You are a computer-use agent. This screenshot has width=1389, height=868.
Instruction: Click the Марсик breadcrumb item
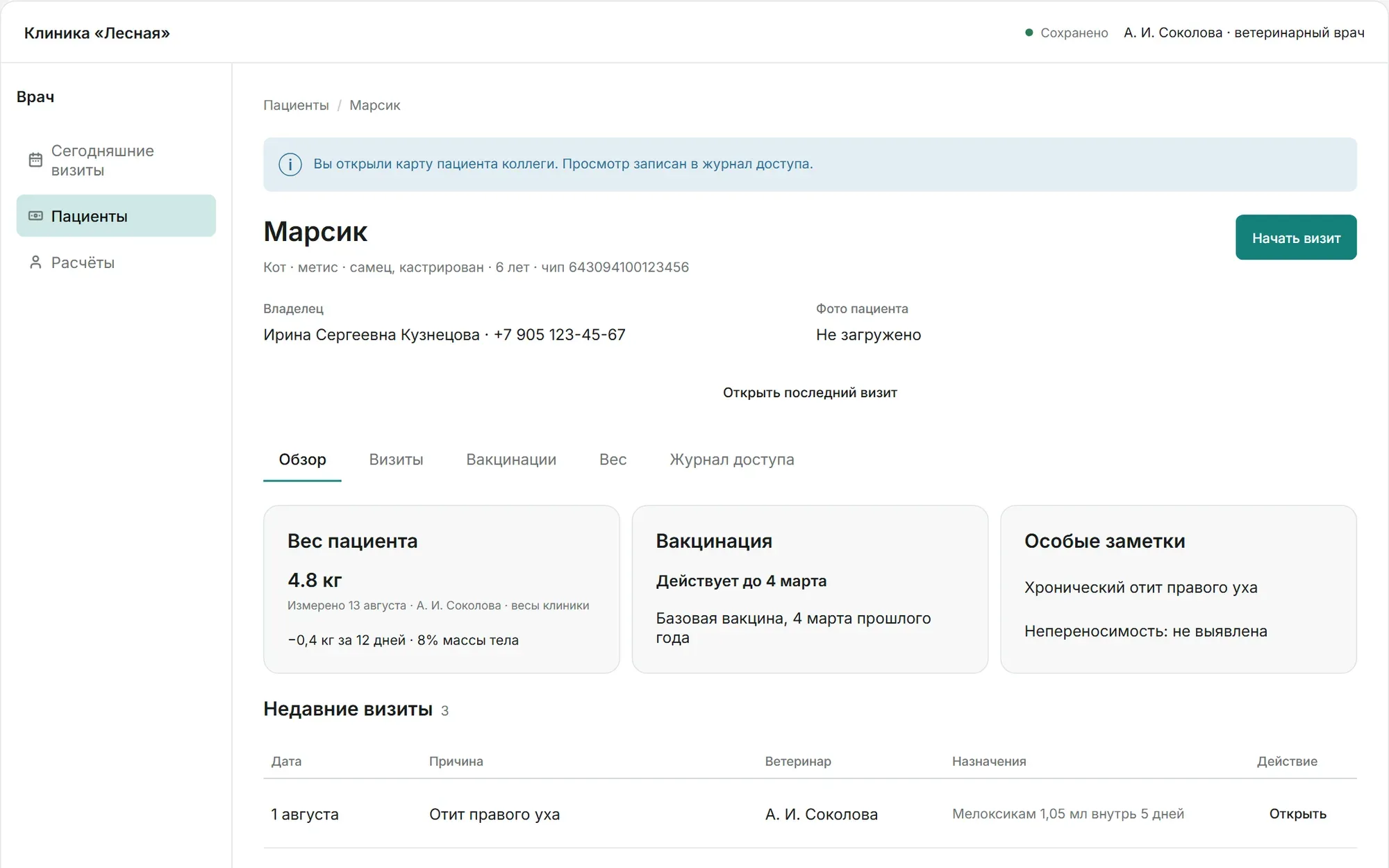click(x=374, y=106)
